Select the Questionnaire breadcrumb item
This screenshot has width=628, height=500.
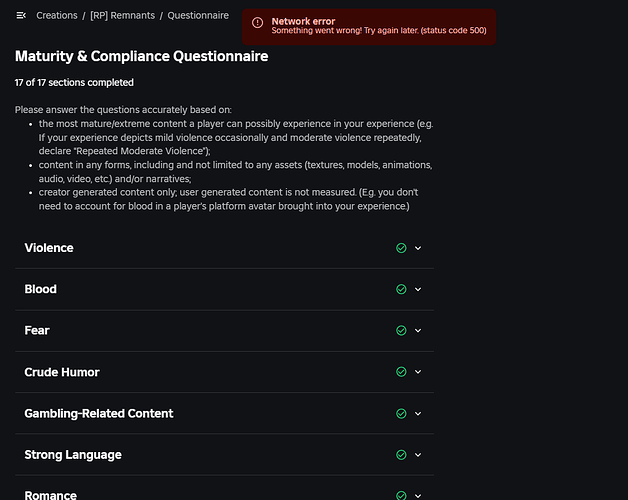(198, 16)
